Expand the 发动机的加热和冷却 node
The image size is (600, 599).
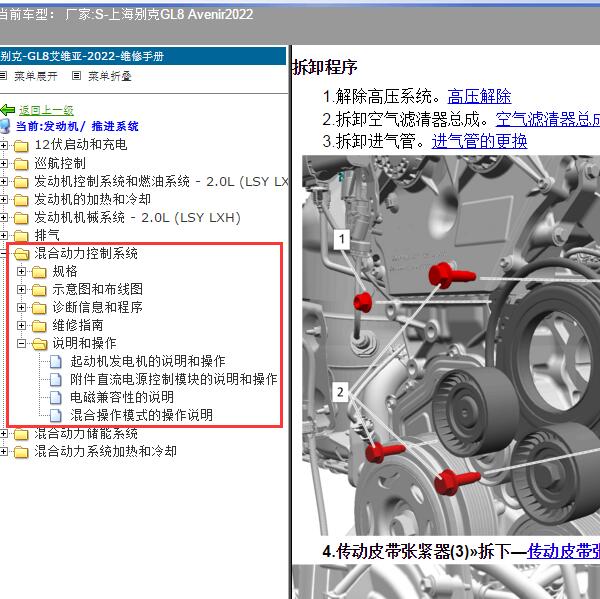(x=3, y=199)
